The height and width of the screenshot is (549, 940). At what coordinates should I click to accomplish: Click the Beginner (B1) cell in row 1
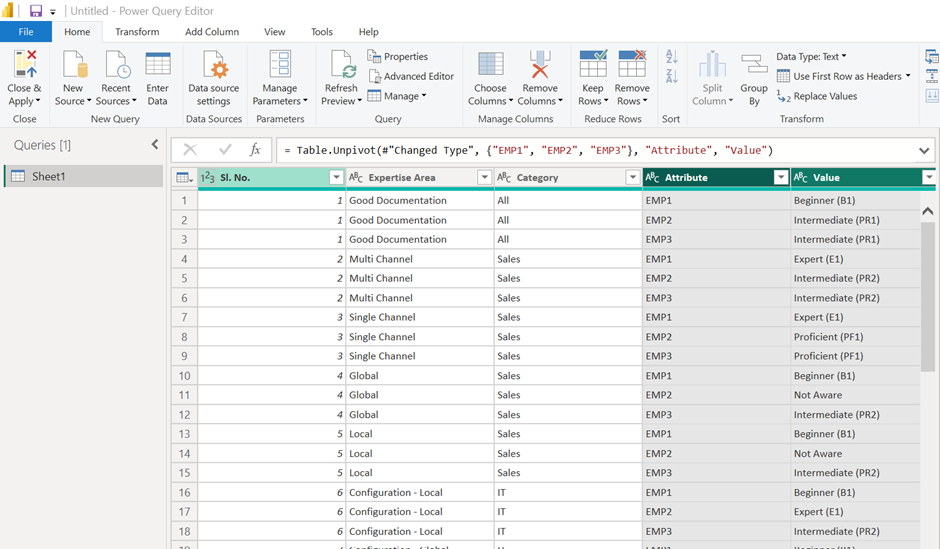point(855,200)
